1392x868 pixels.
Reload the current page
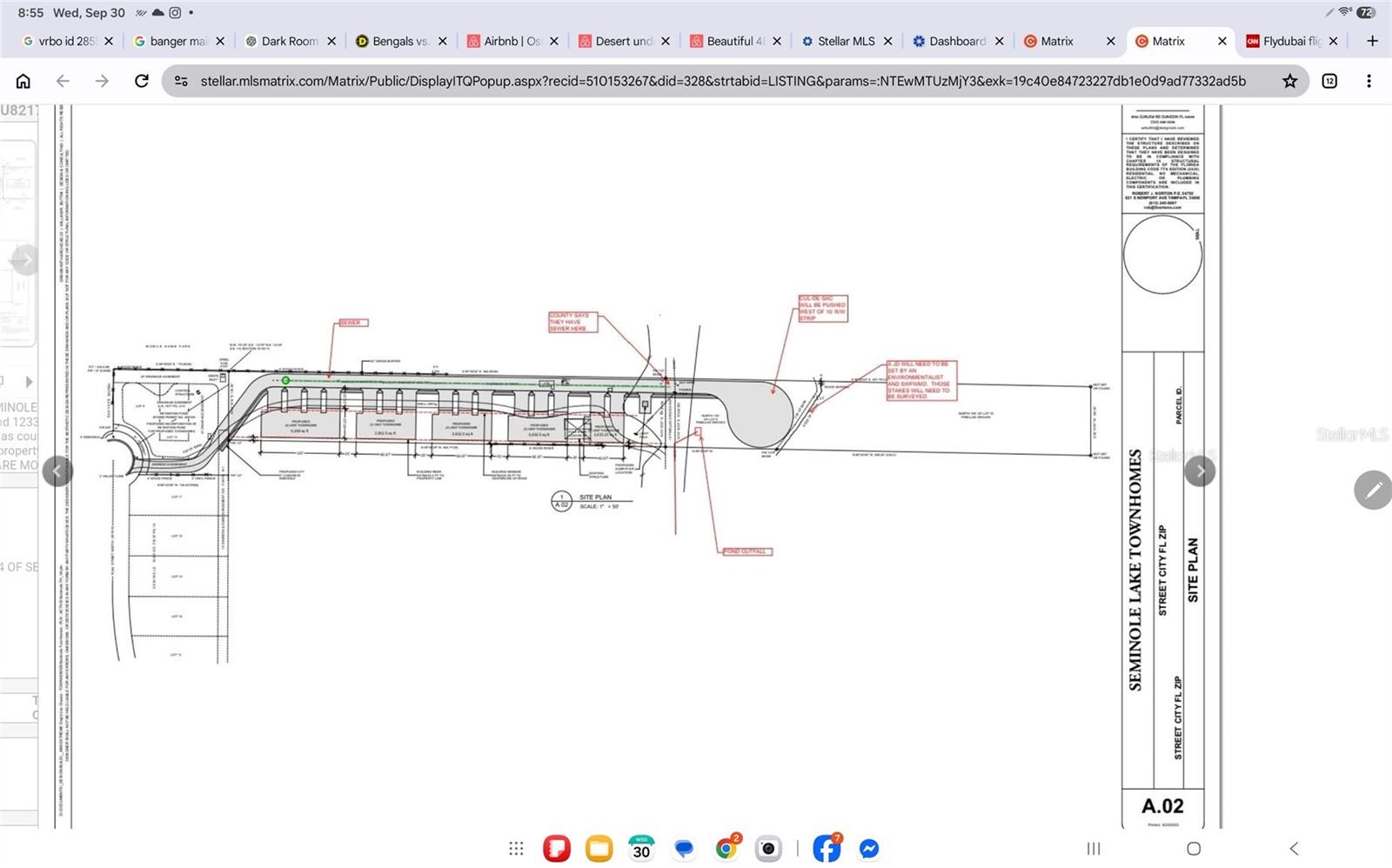(141, 81)
